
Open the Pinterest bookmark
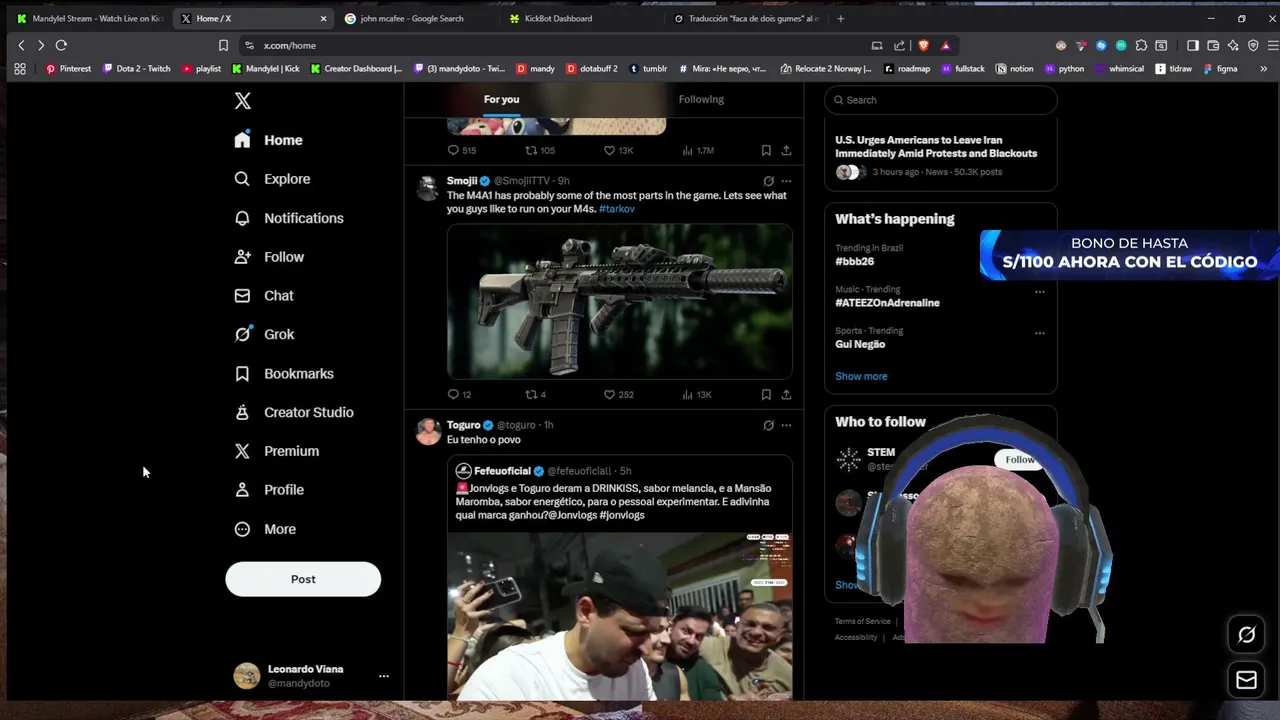click(68, 69)
